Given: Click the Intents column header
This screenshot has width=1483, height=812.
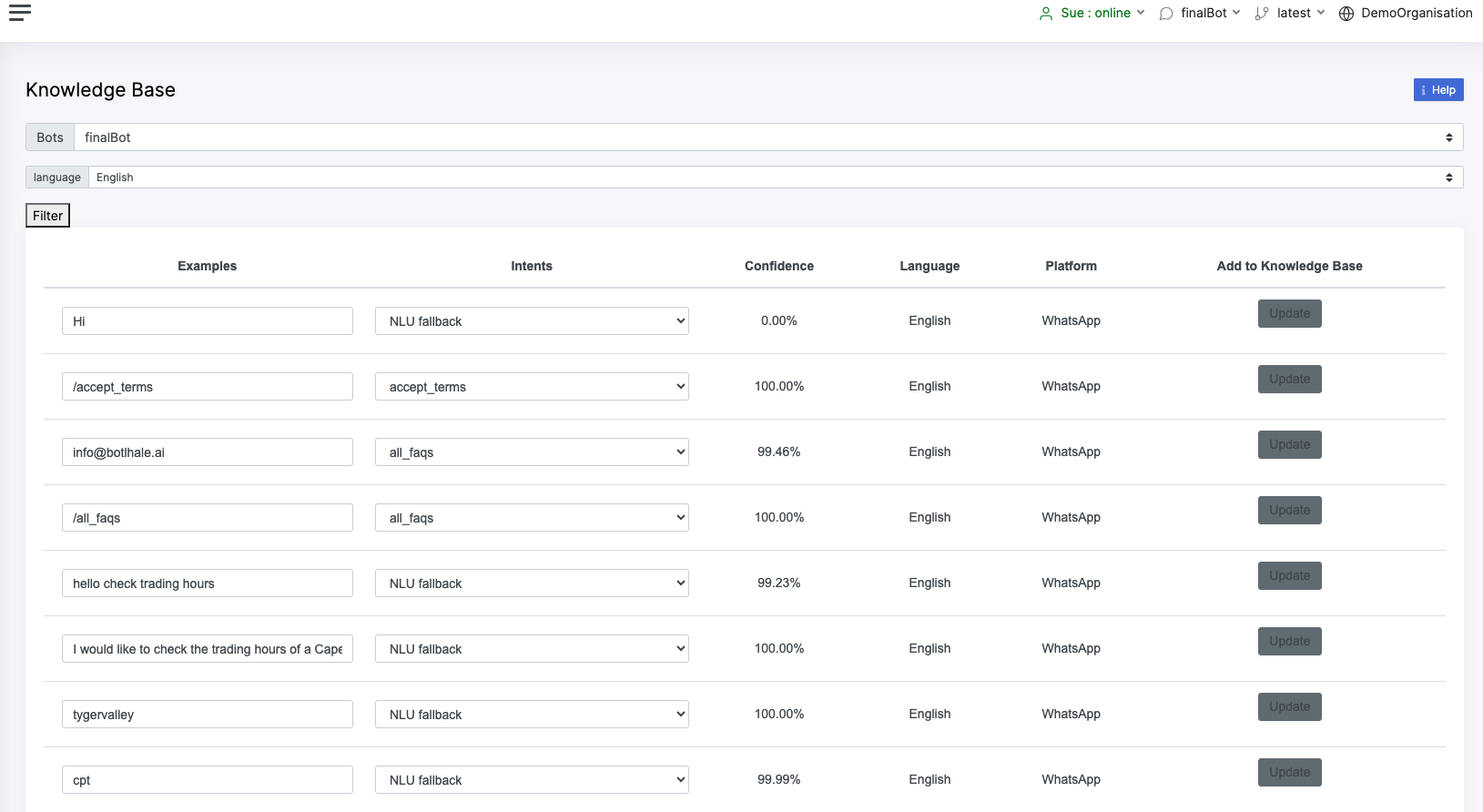Looking at the screenshot, I should [532, 266].
